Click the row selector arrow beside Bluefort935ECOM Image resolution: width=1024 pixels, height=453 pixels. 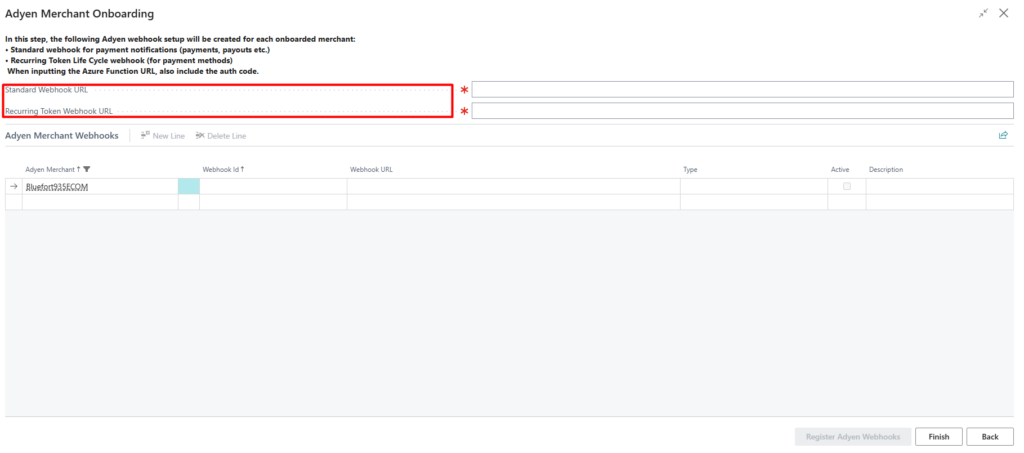[14, 186]
